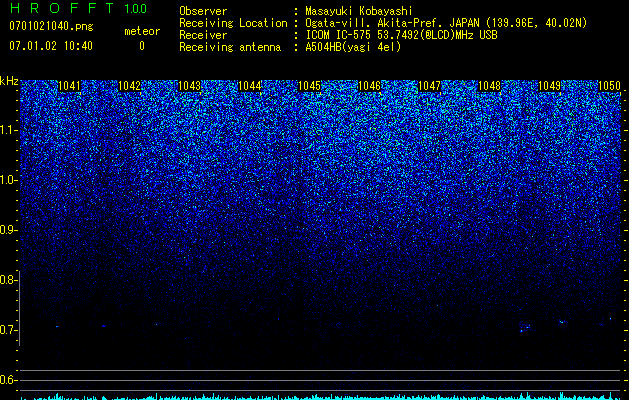Click the 0.8 frequency axis label
Viewport: 629px width, 400px height.
tap(8, 280)
